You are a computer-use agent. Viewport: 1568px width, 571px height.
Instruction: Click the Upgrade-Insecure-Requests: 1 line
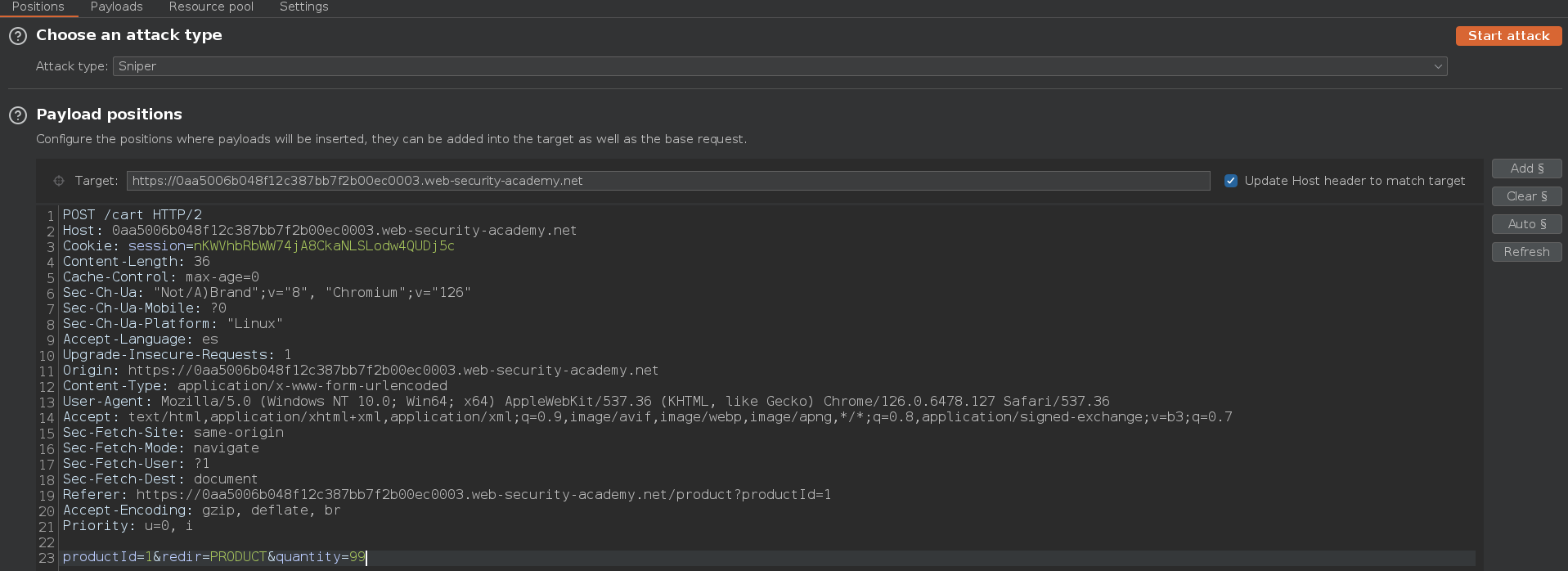click(x=177, y=355)
